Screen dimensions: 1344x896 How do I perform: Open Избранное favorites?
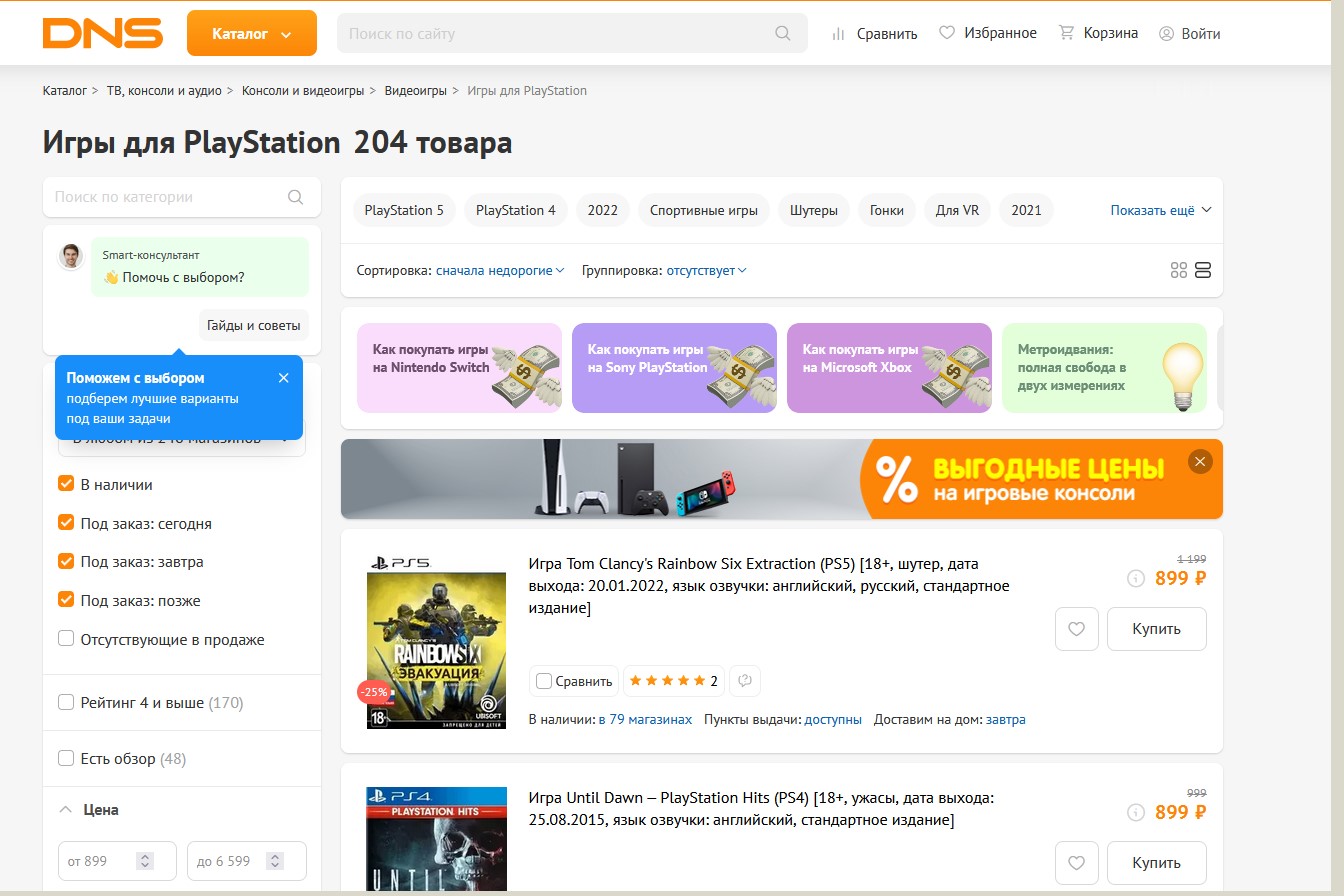[x=988, y=33]
